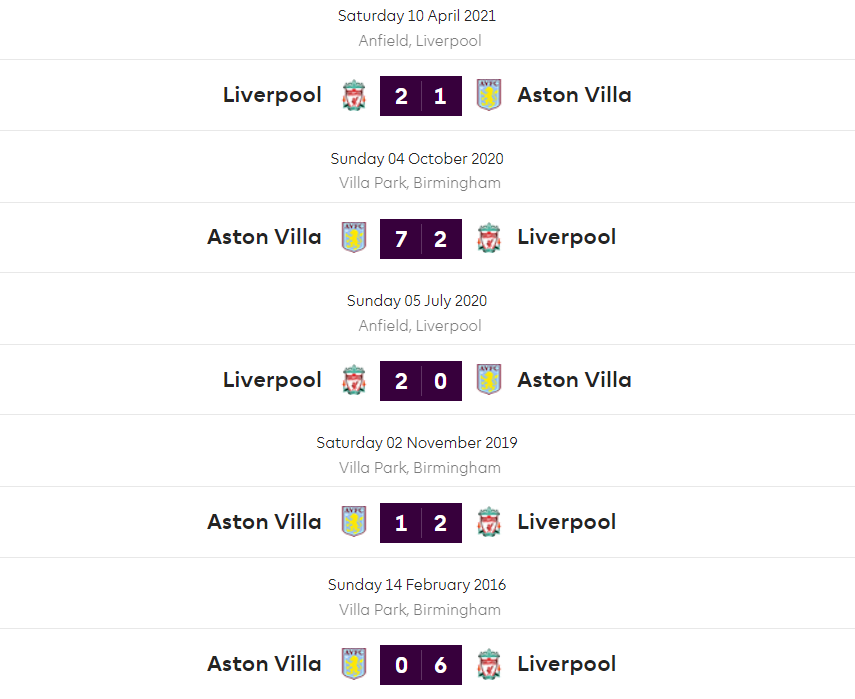
Task: Click Liverpool crest in 14 February 2016 match
Action: (x=489, y=664)
